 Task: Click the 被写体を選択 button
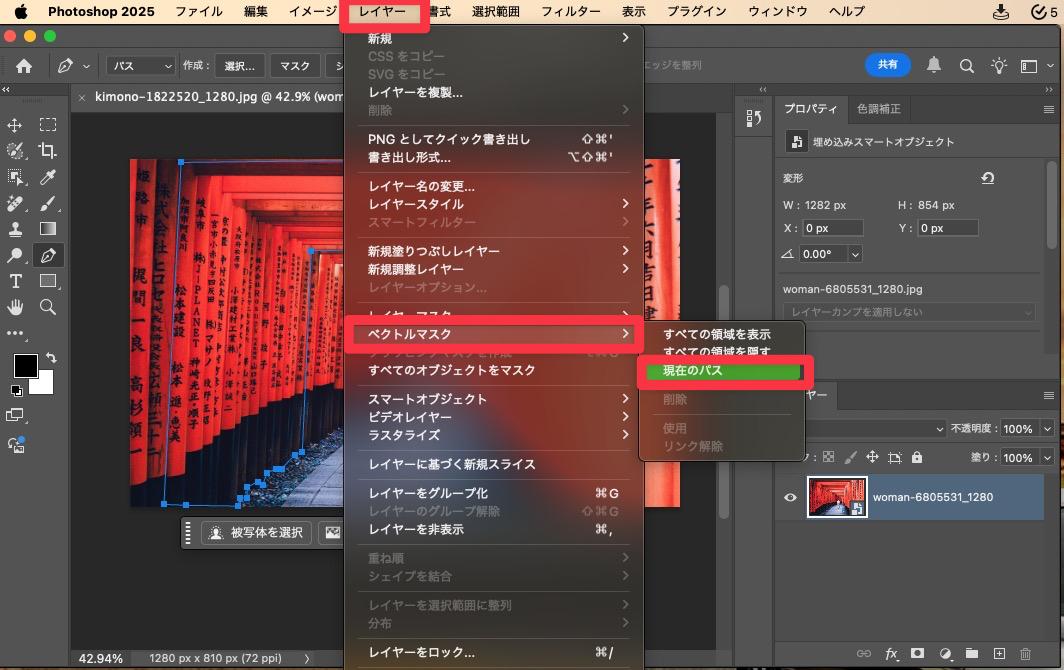(256, 533)
